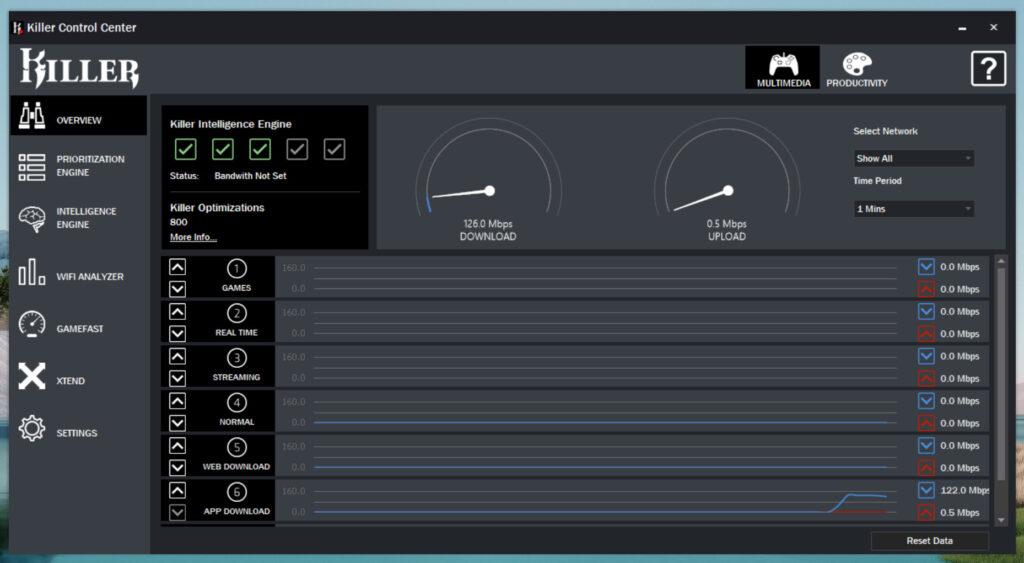Viewport: 1024px width, 563px height.
Task: Open the More Info link
Action: point(193,237)
